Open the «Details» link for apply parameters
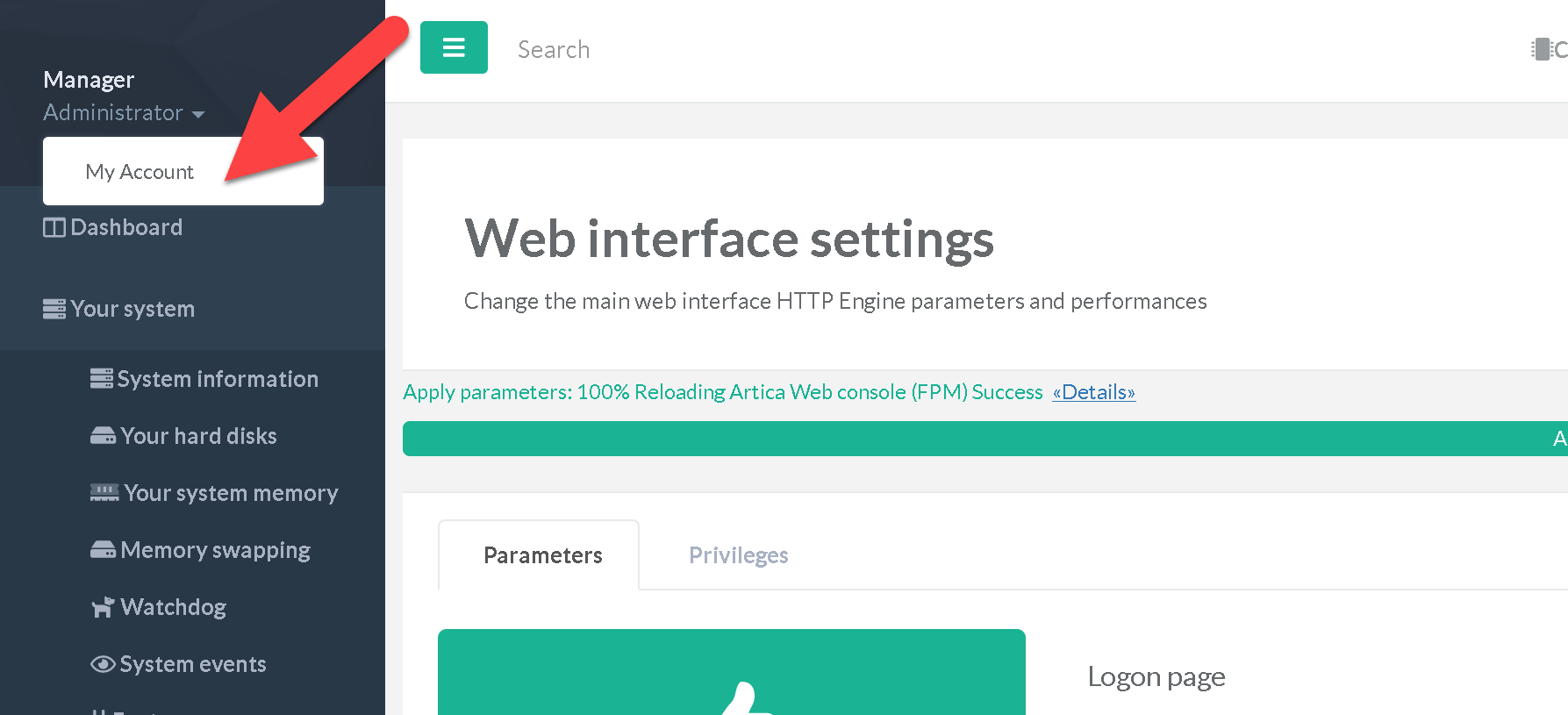Screen dimensions: 1568x715 pos(1093,392)
